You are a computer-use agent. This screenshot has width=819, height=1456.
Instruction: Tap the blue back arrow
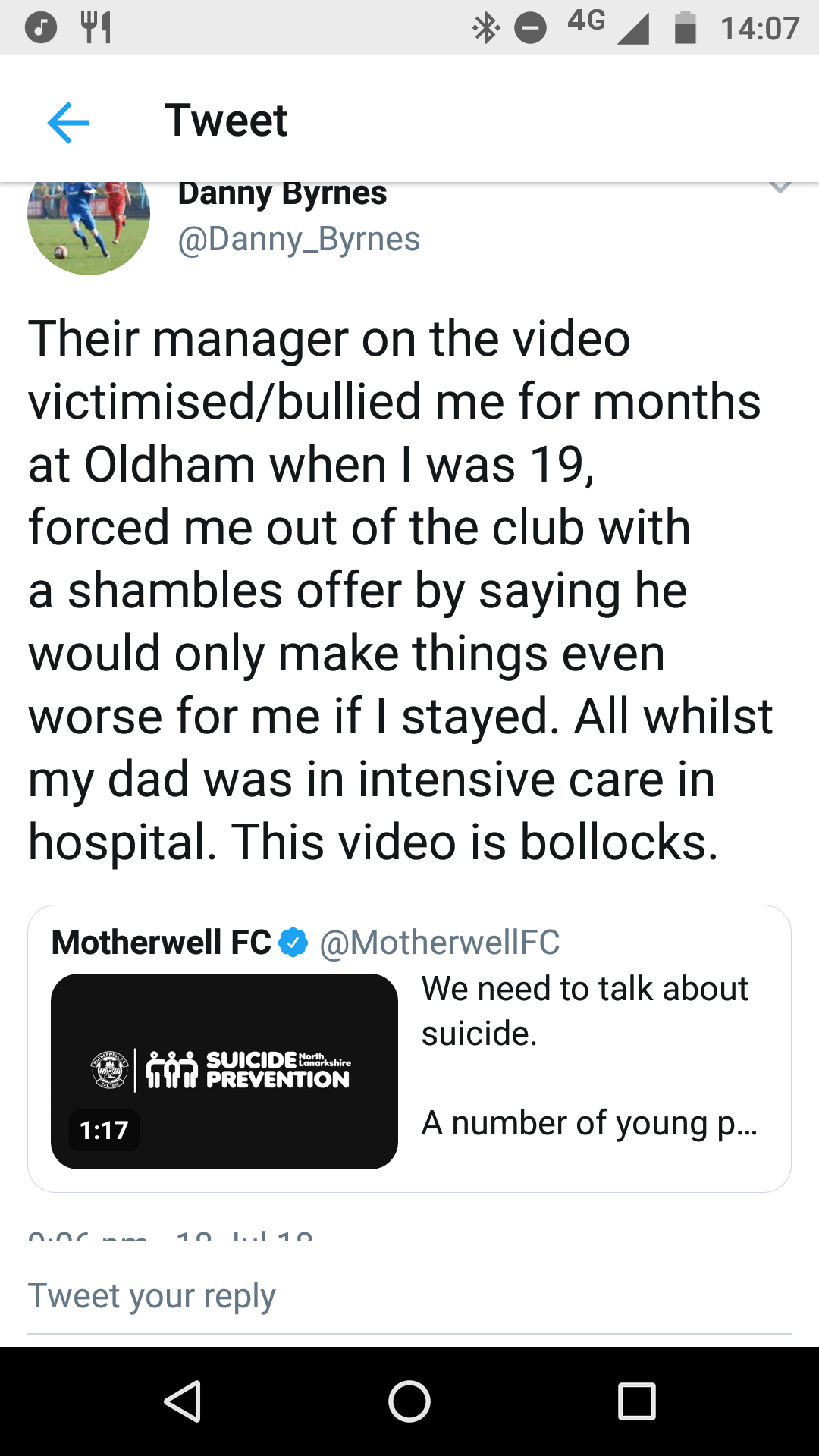pyautogui.click(x=68, y=122)
